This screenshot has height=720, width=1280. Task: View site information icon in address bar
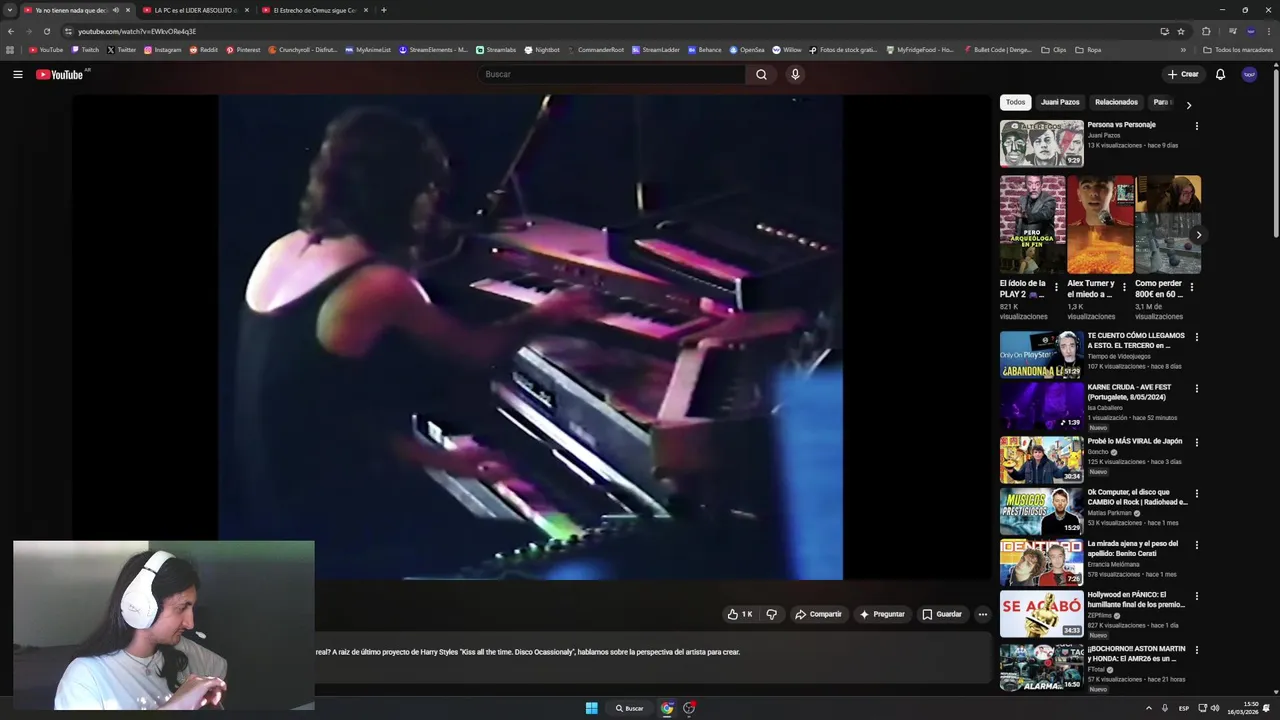pyautogui.click(x=68, y=31)
